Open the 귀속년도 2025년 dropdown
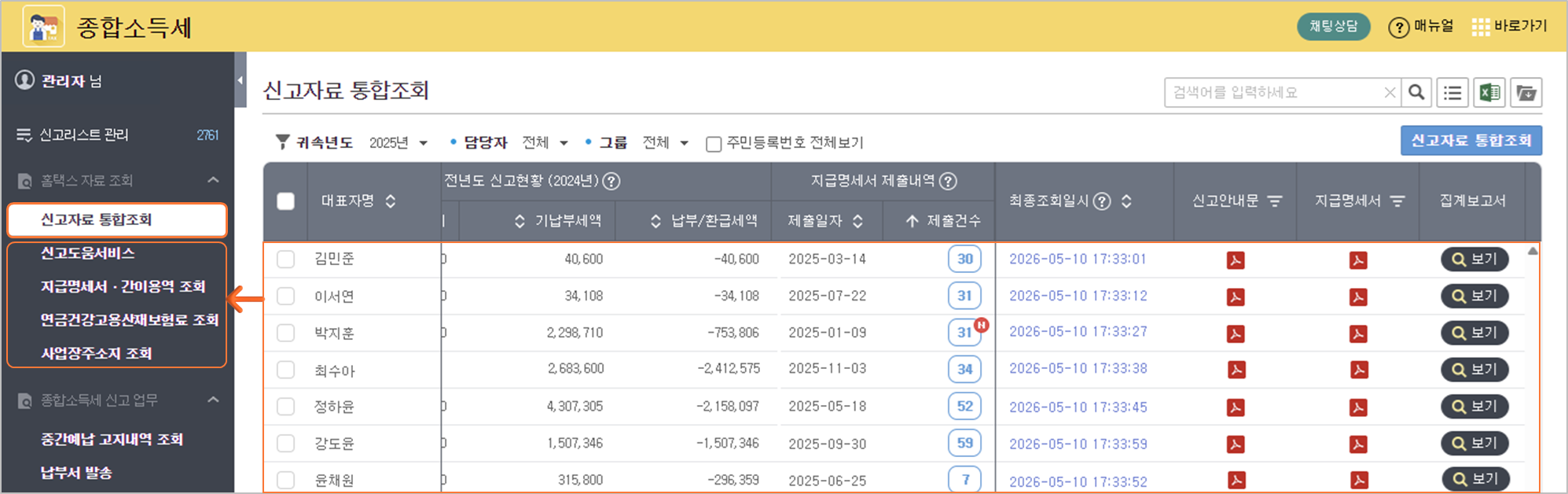This screenshot has height=494, width=1568. click(x=398, y=143)
